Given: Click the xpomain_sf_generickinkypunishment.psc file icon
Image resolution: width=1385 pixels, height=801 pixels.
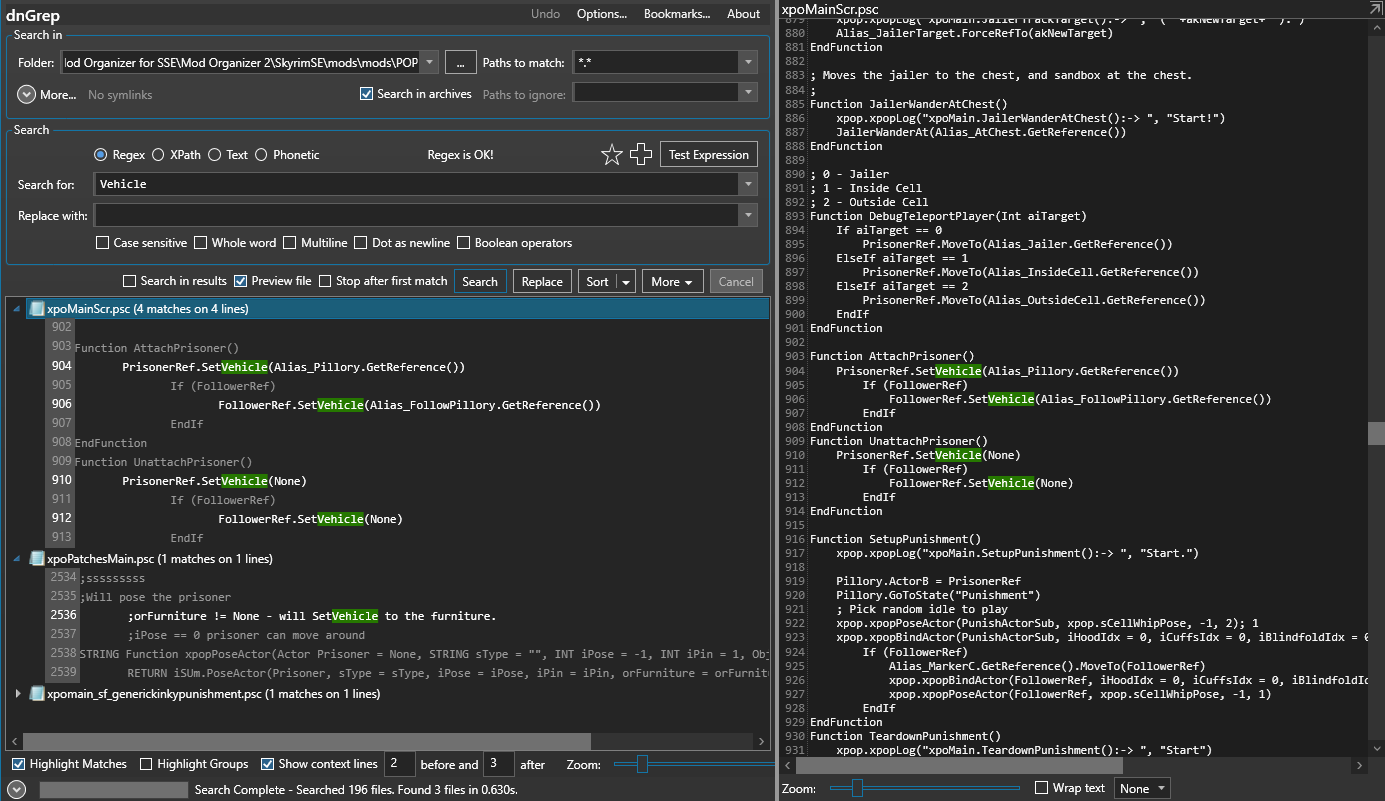Looking at the screenshot, I should 37,694.
